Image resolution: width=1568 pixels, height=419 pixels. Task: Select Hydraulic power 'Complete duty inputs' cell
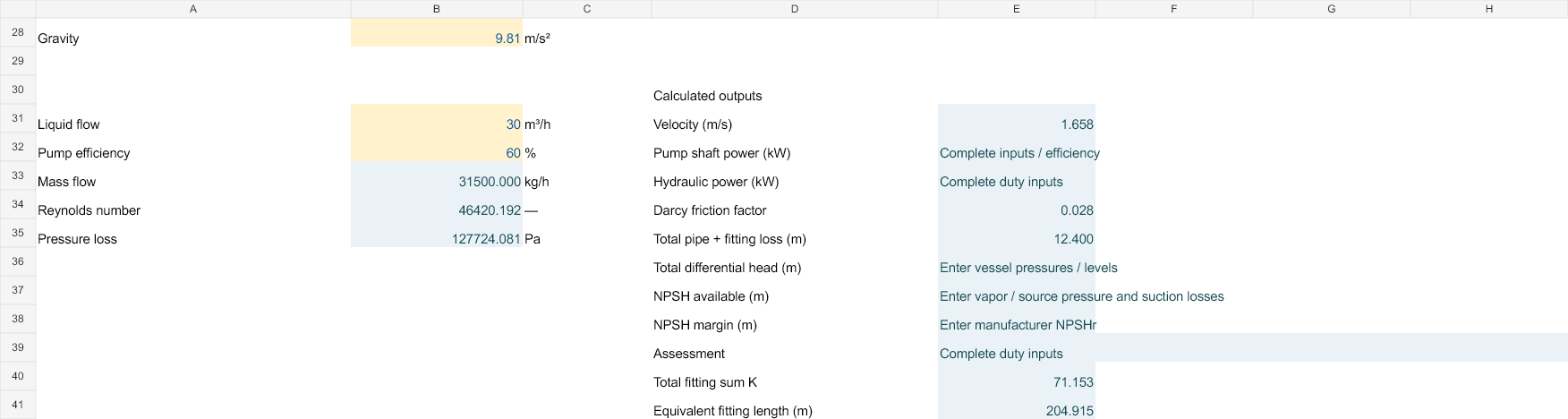[x=1017, y=175]
